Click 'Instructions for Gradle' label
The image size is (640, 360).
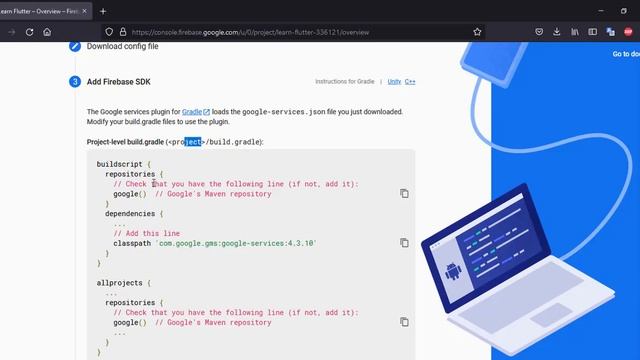pyautogui.click(x=344, y=82)
